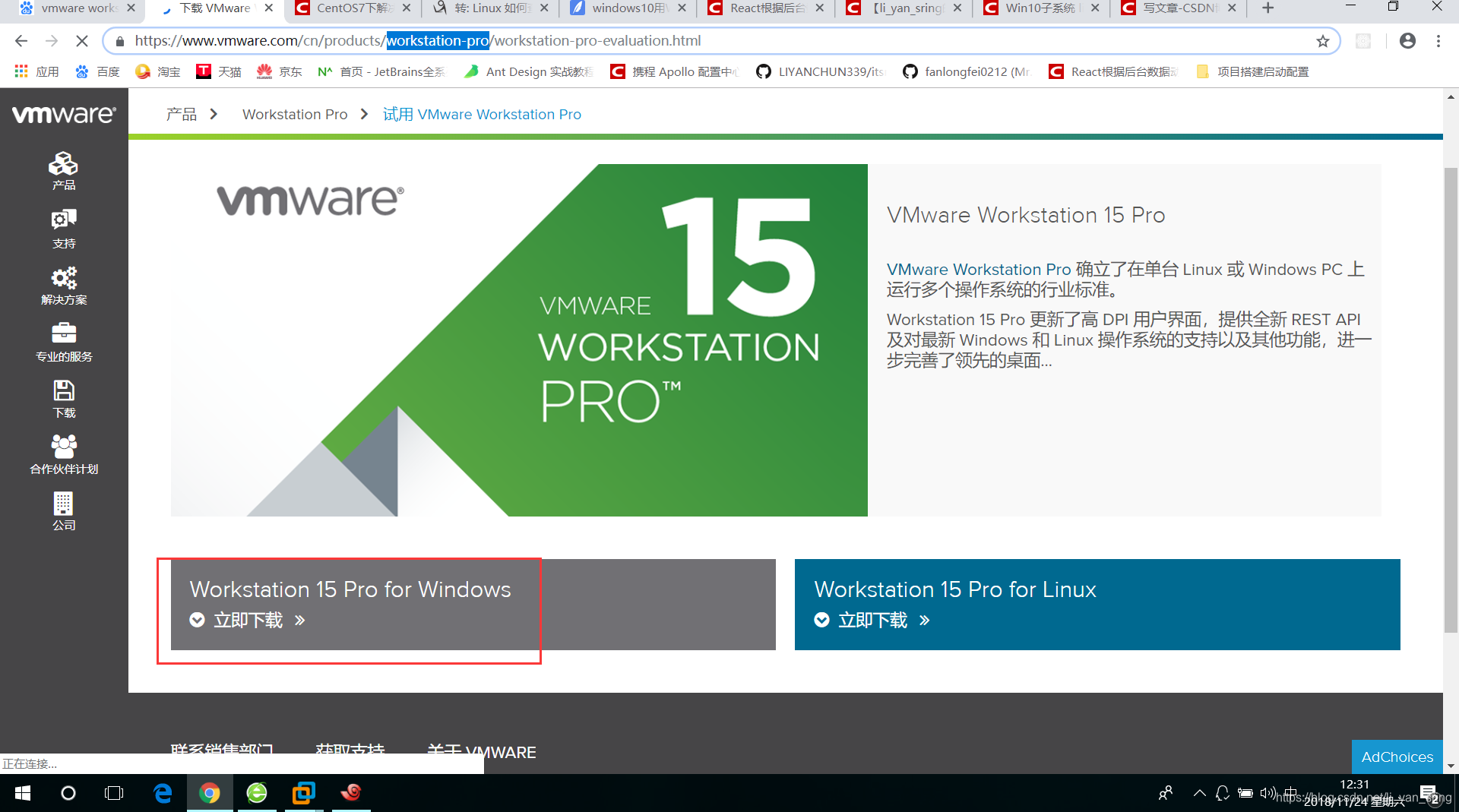The height and width of the screenshot is (812, 1459).
Task: Open the 公司 (Company) sidebar icon
Action: click(64, 511)
